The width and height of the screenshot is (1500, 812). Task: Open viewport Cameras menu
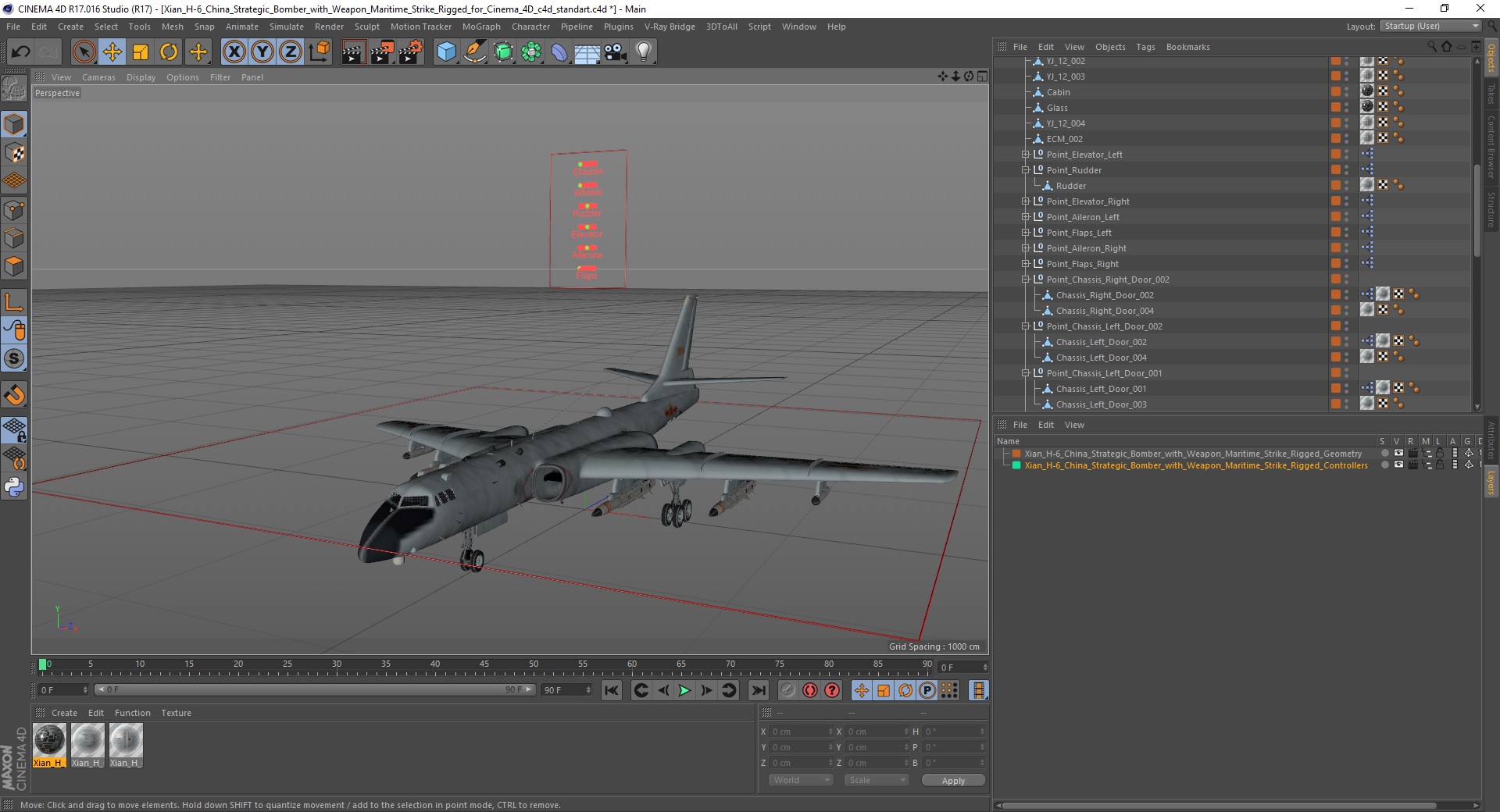(x=98, y=77)
